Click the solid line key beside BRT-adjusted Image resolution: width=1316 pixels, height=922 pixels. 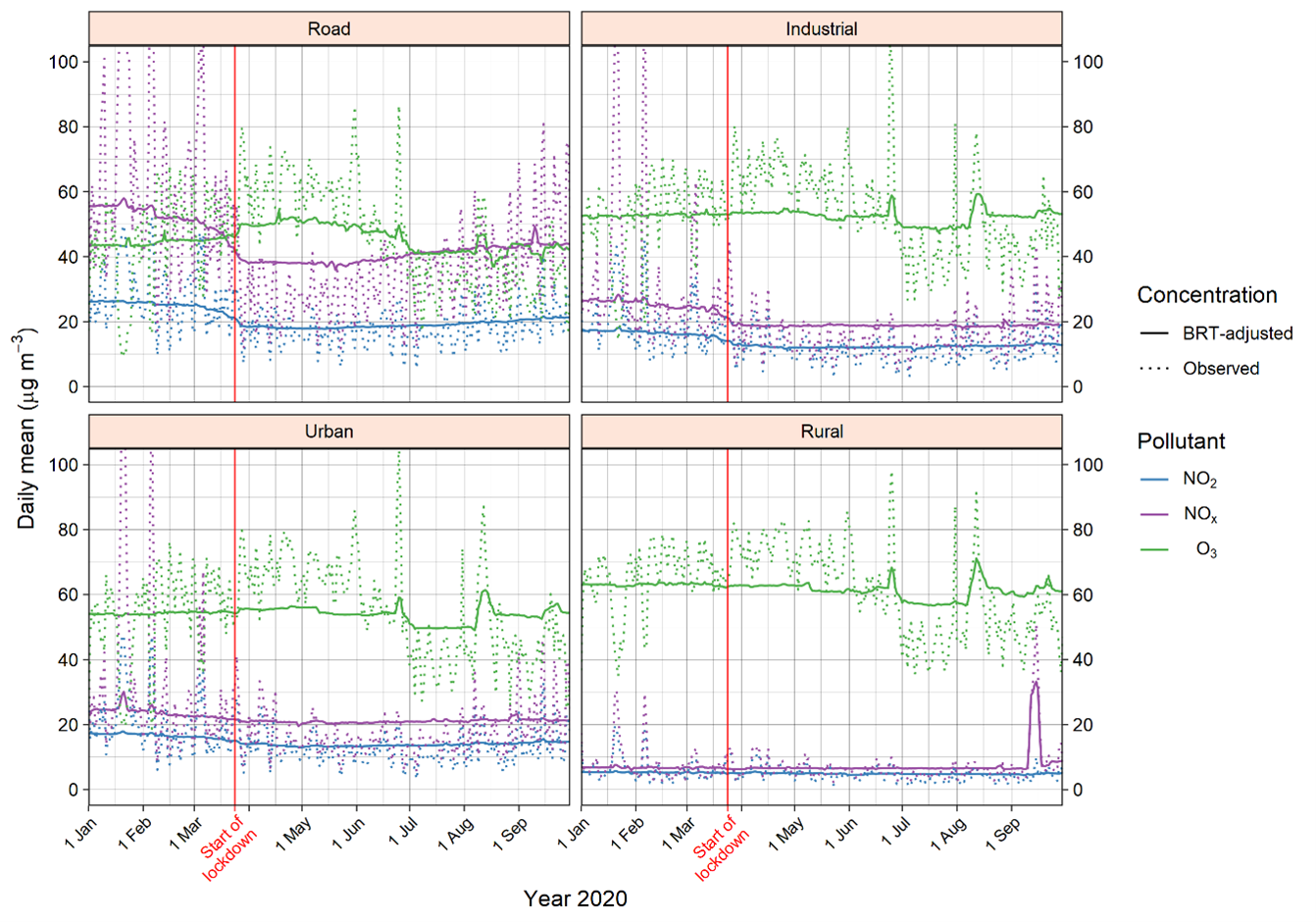tap(1154, 333)
